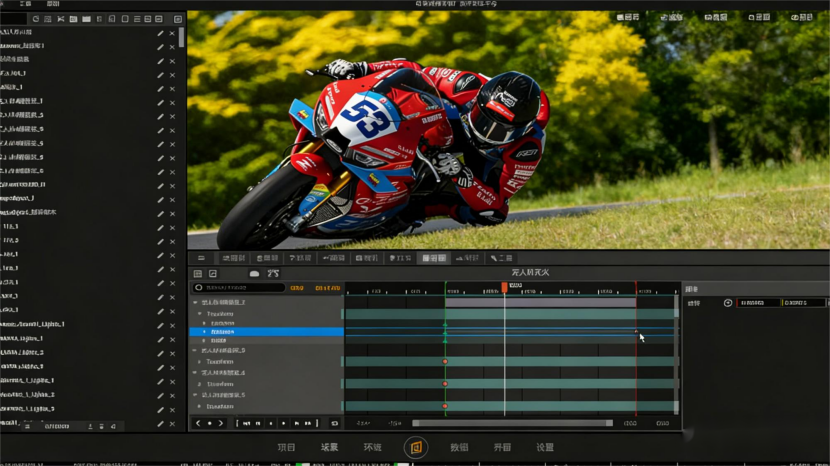Open the first tab right of the hamburger icon

(x=233, y=258)
